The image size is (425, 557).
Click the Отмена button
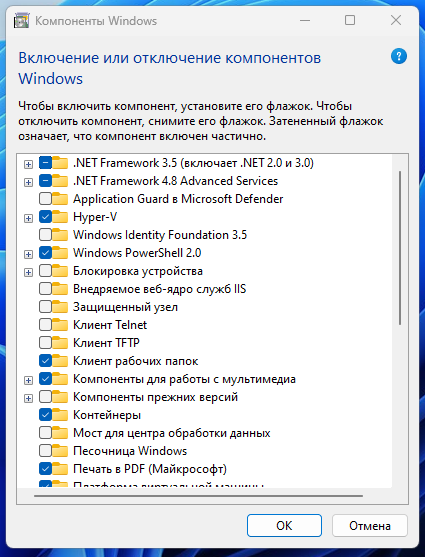[x=370, y=526]
